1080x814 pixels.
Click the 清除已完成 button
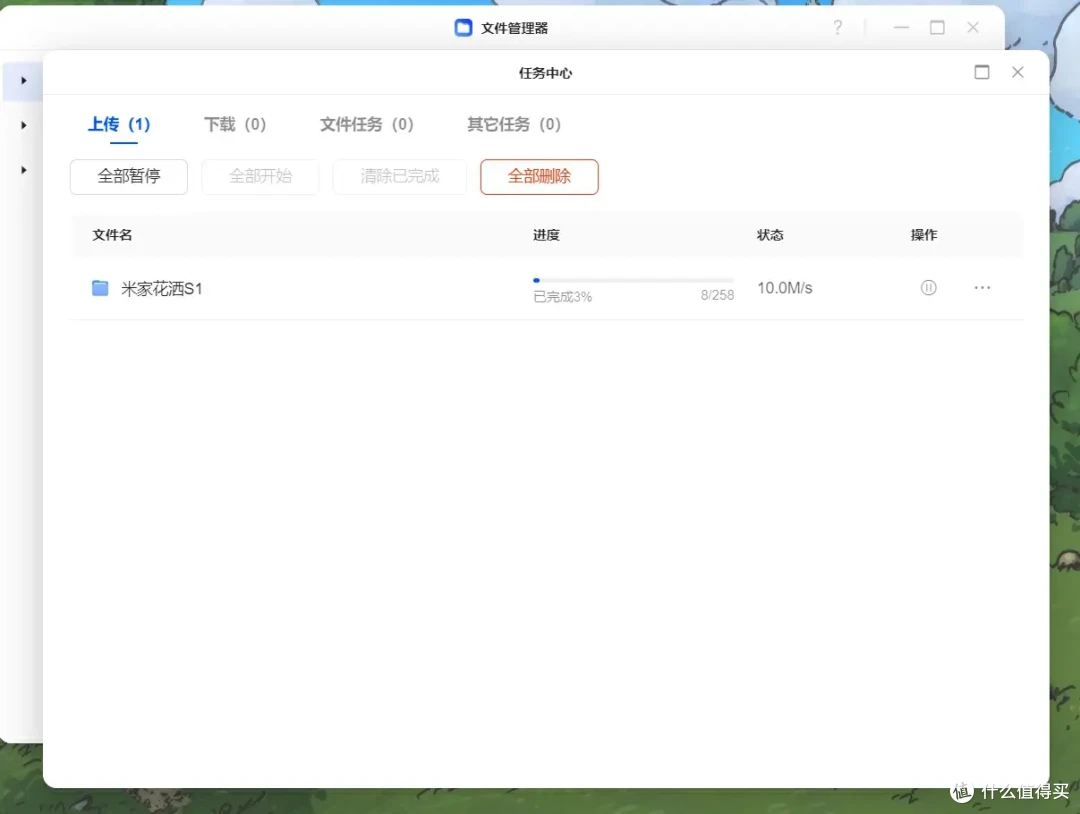[399, 177]
